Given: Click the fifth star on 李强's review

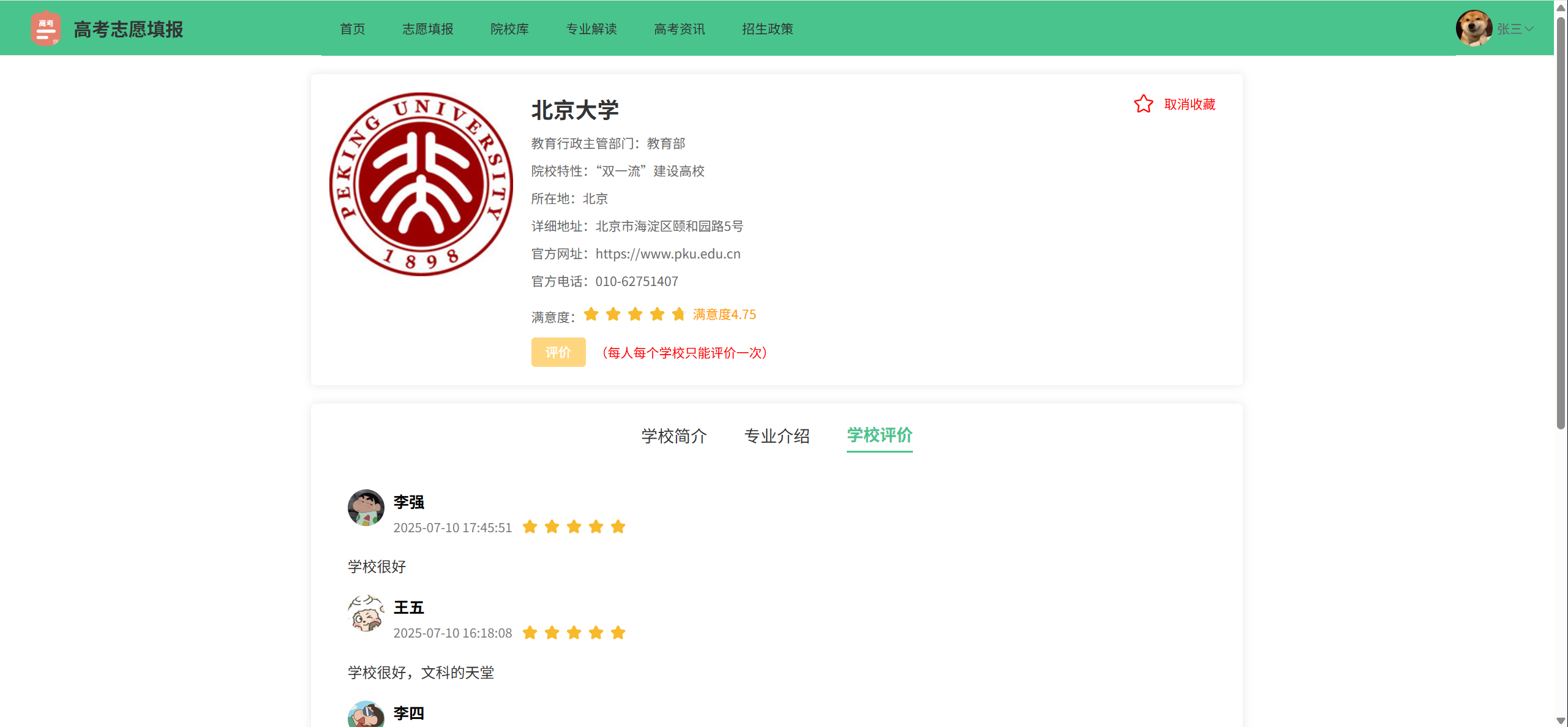Looking at the screenshot, I should pyautogui.click(x=618, y=527).
